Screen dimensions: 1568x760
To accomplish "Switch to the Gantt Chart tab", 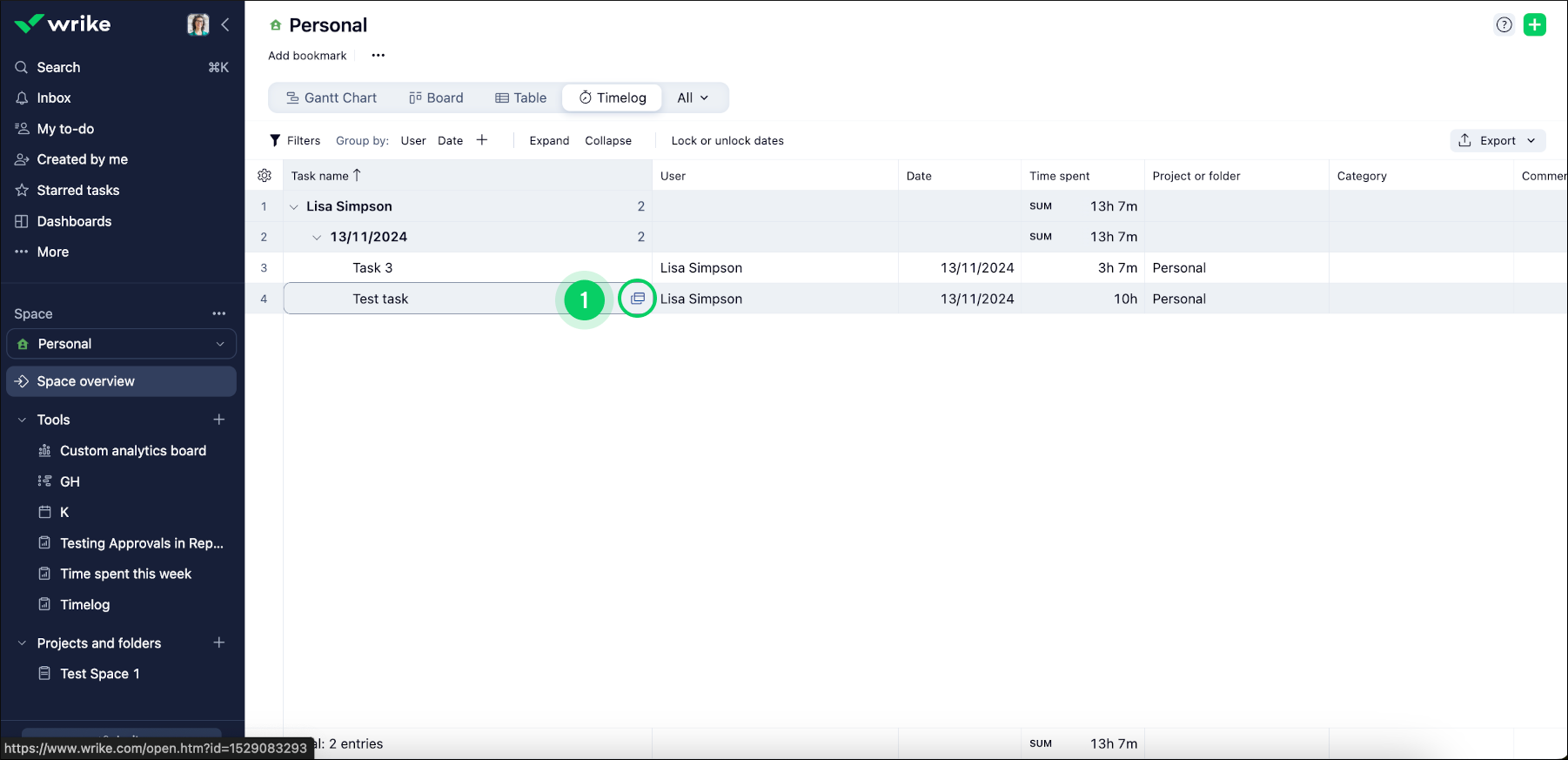I will (332, 98).
